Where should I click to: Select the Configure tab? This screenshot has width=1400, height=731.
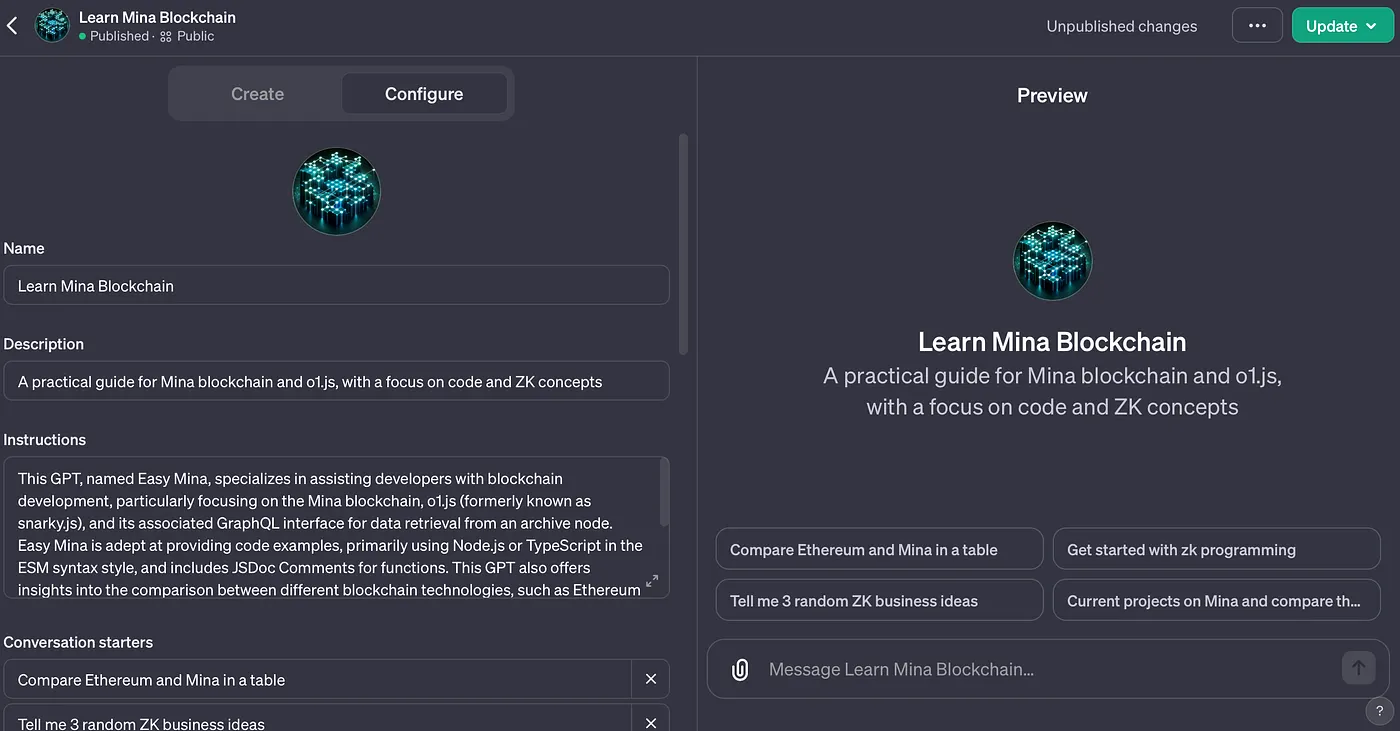(x=424, y=94)
